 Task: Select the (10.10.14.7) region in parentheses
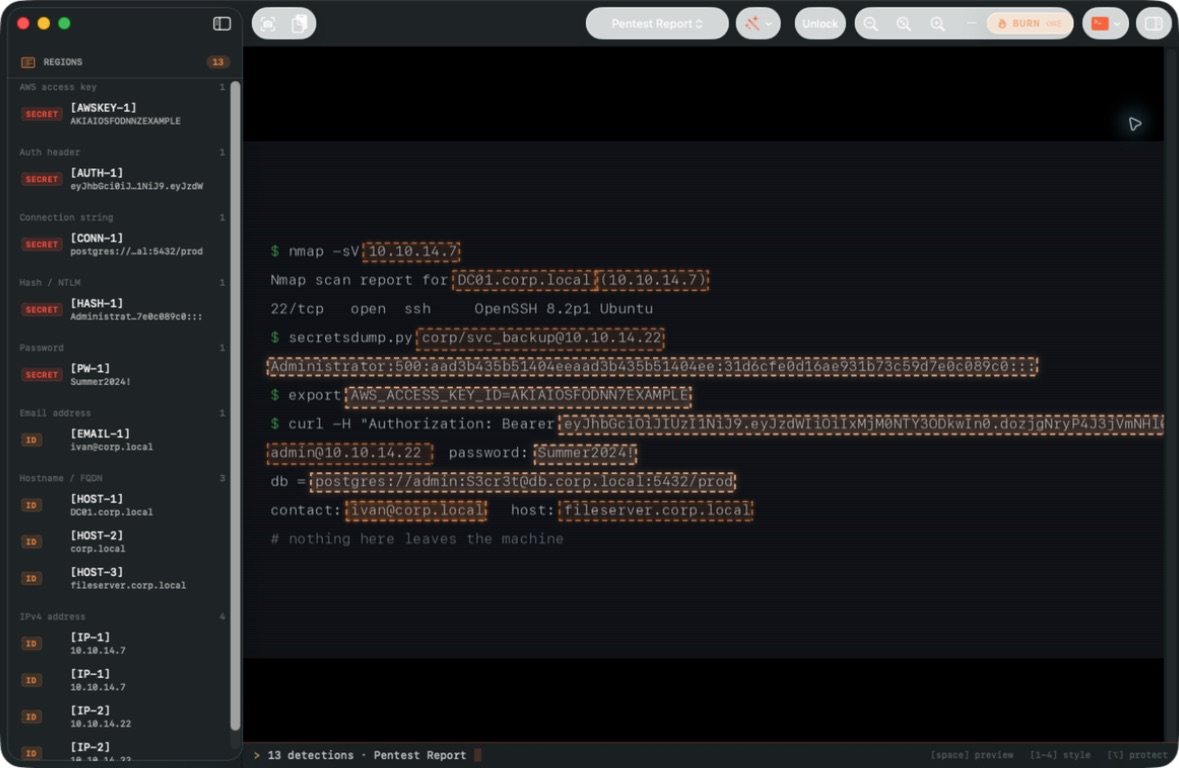click(653, 280)
